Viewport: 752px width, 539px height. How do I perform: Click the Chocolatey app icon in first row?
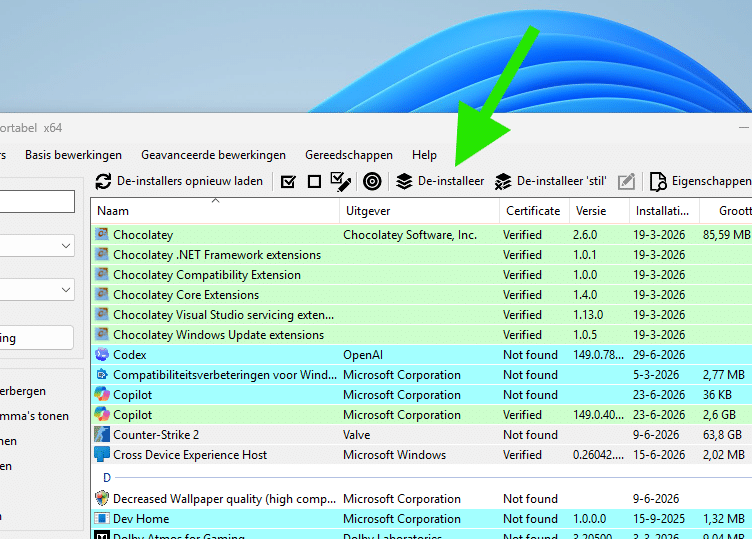pyautogui.click(x=102, y=234)
